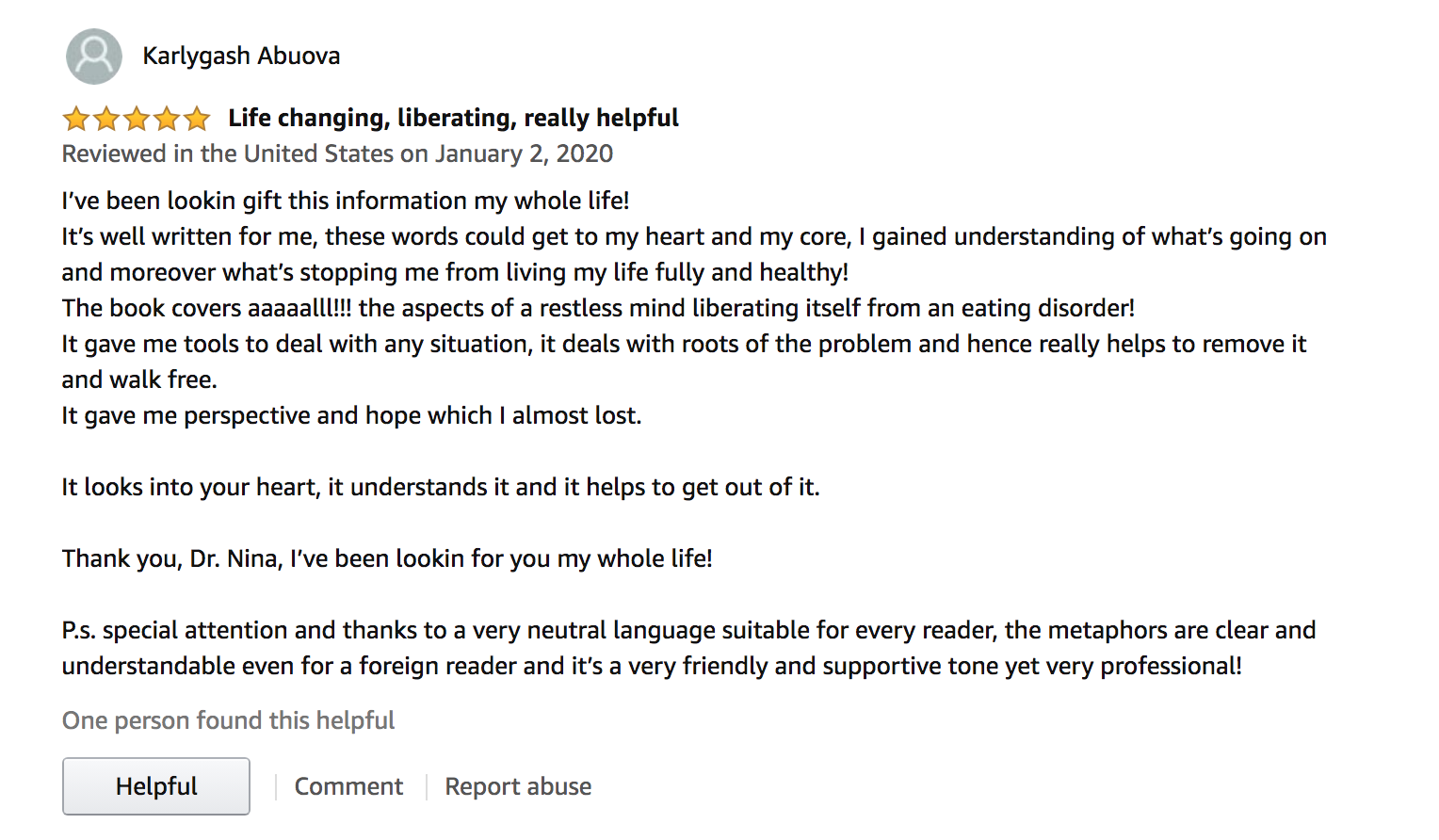
Task: Click the 'It looks into your heart' line
Action: coord(441,487)
